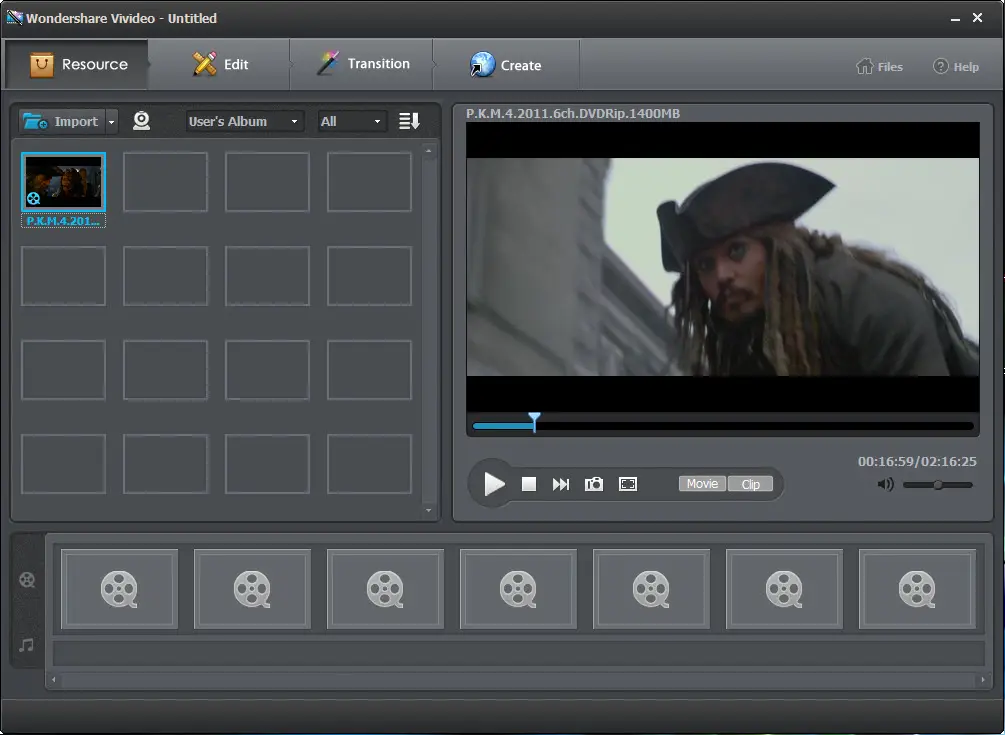Select the video track icon on the timeline

[x=27, y=580]
